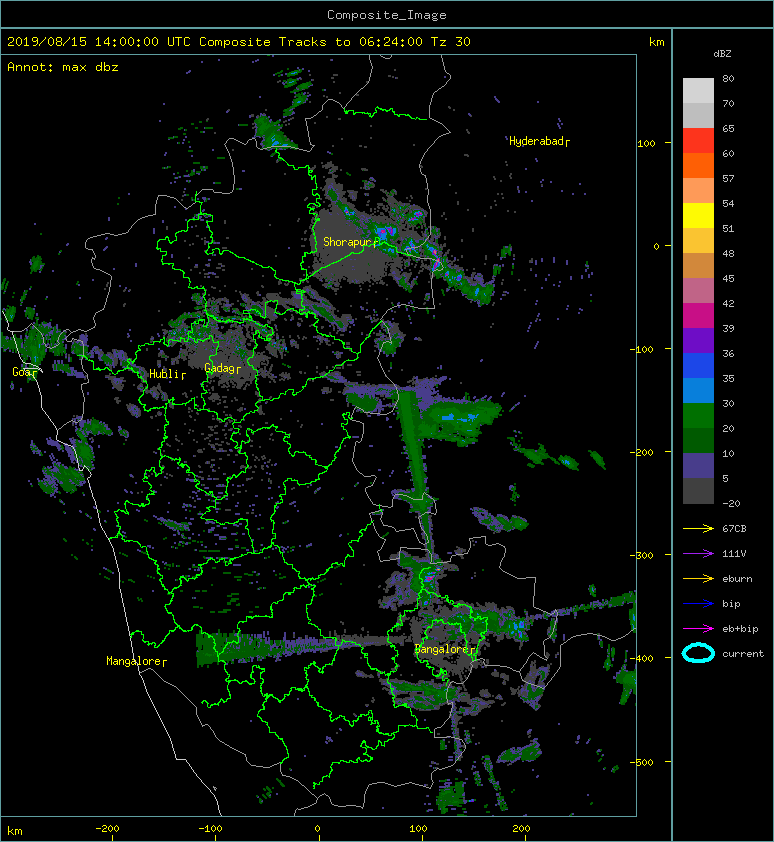Screen dimensions: 774x842
Task: Click the '-300' tick on the vertical axis
Action: pyautogui.click(x=641, y=555)
